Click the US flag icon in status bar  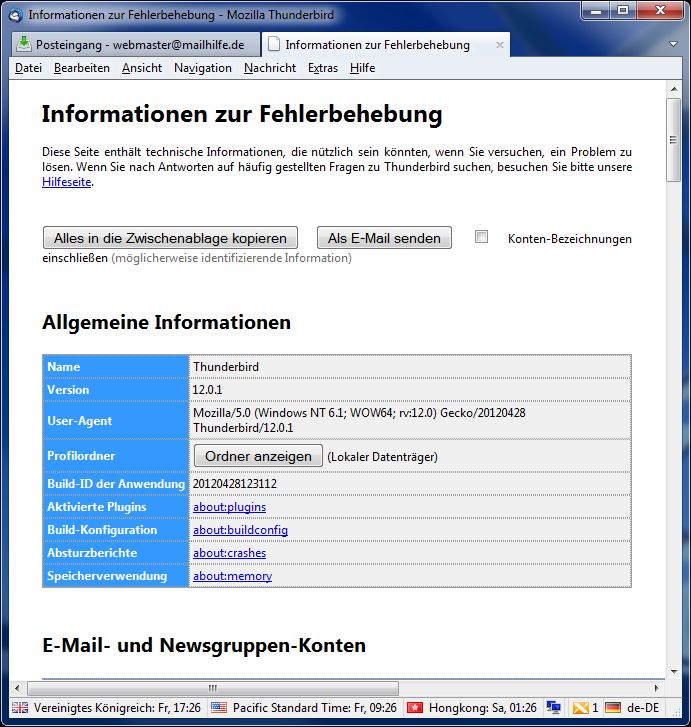[x=218, y=708]
